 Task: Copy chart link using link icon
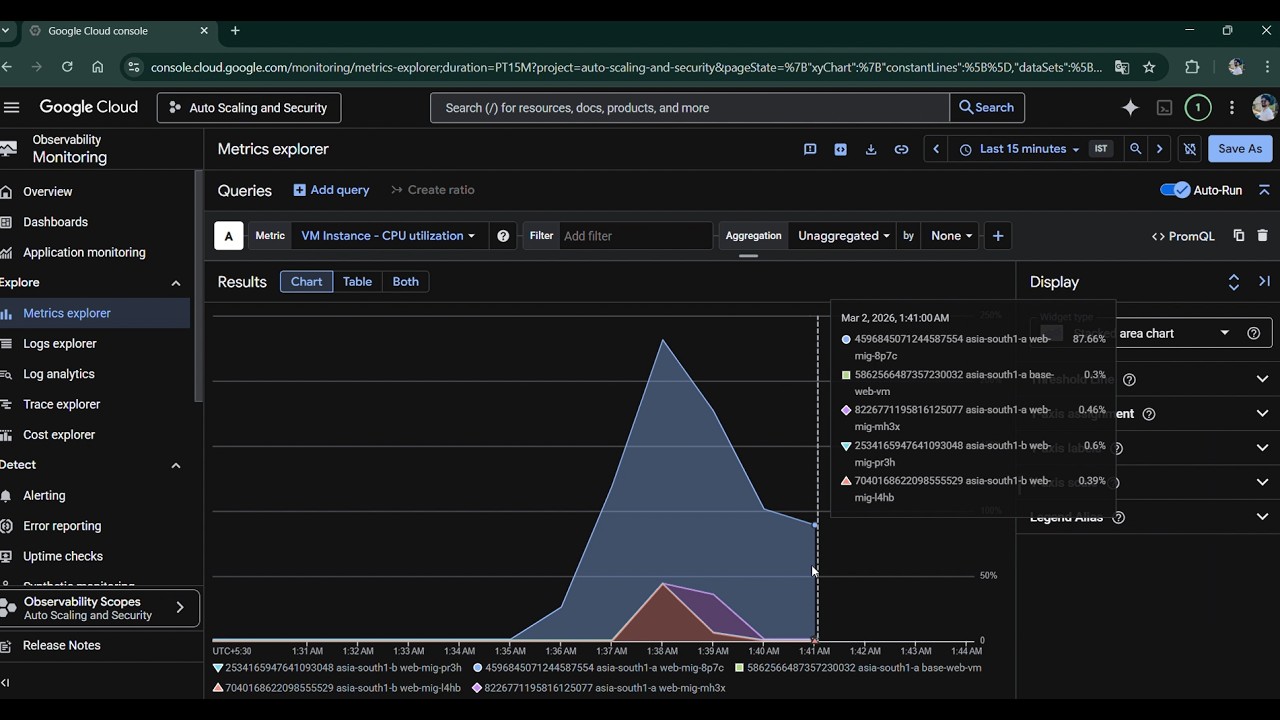point(901,149)
